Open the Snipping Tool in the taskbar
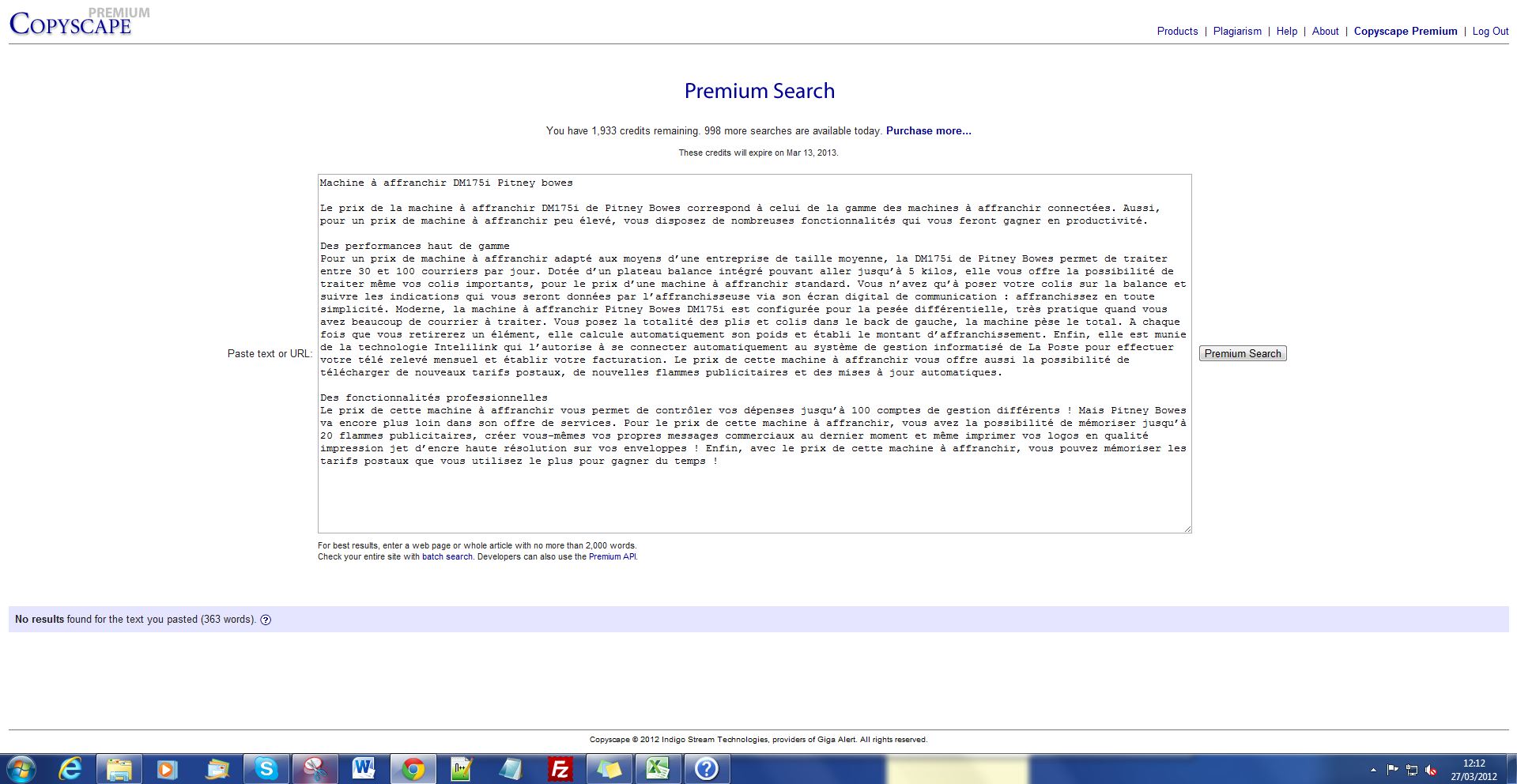The image size is (1517, 784). [315, 769]
